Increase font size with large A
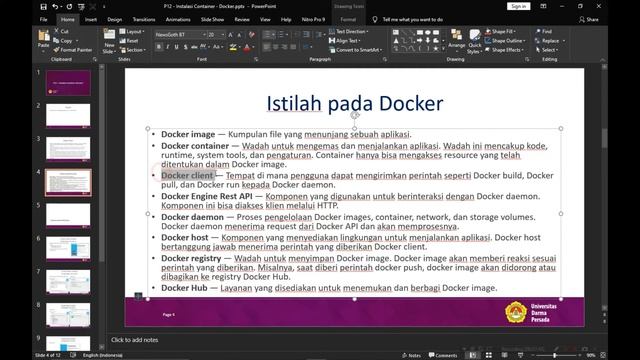Viewport: 640px width, 360px height. tap(231, 35)
